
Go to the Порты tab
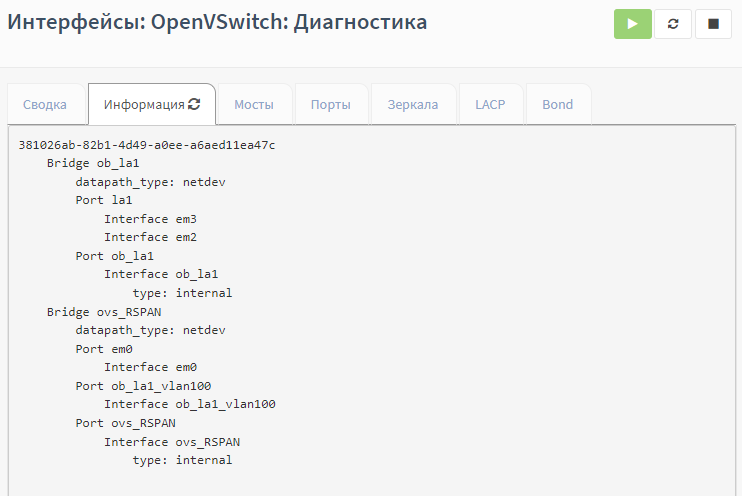[330, 104]
